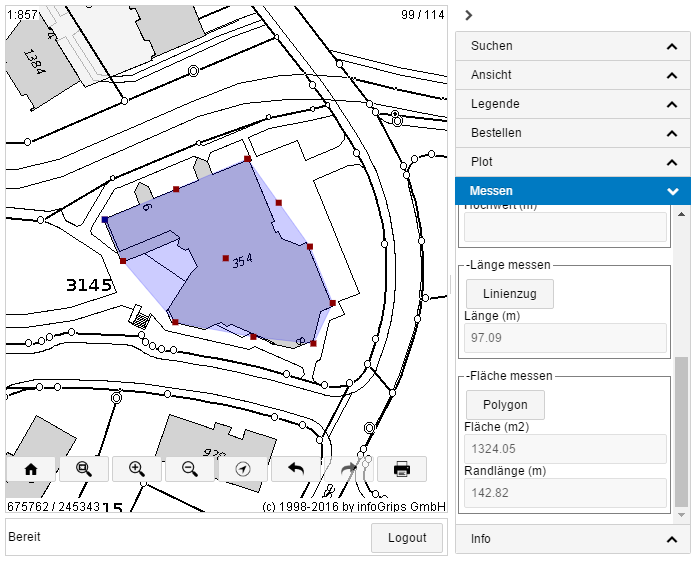Click the Logout button

pos(406,538)
